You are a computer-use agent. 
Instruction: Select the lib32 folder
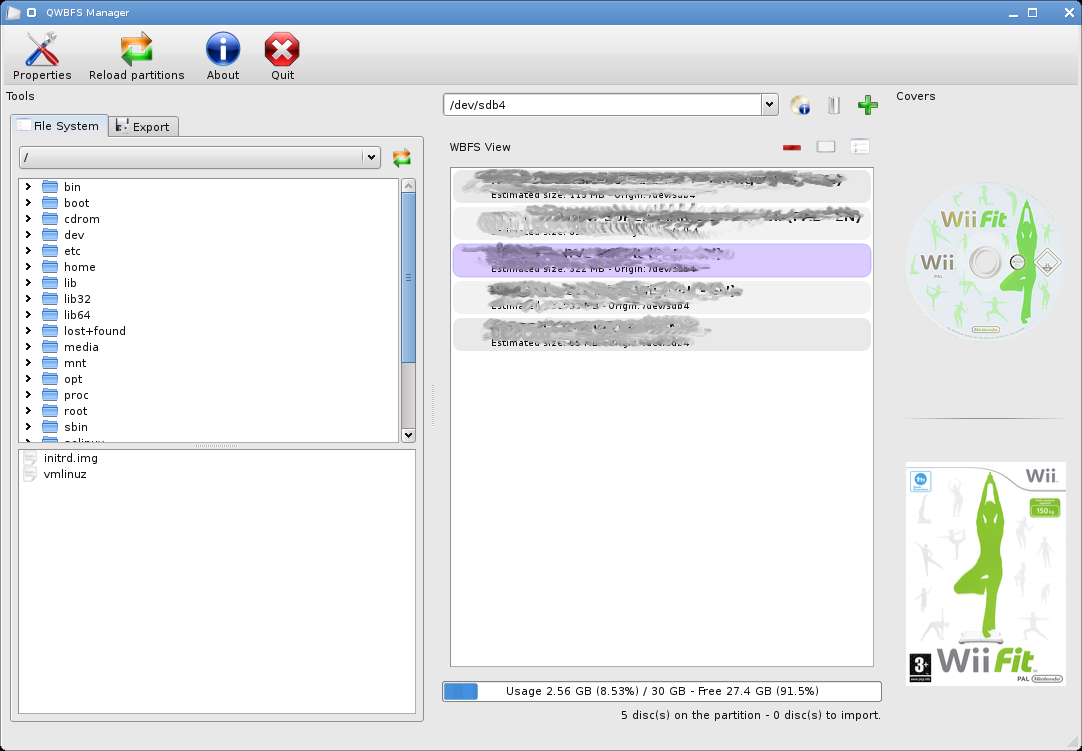tap(77, 299)
